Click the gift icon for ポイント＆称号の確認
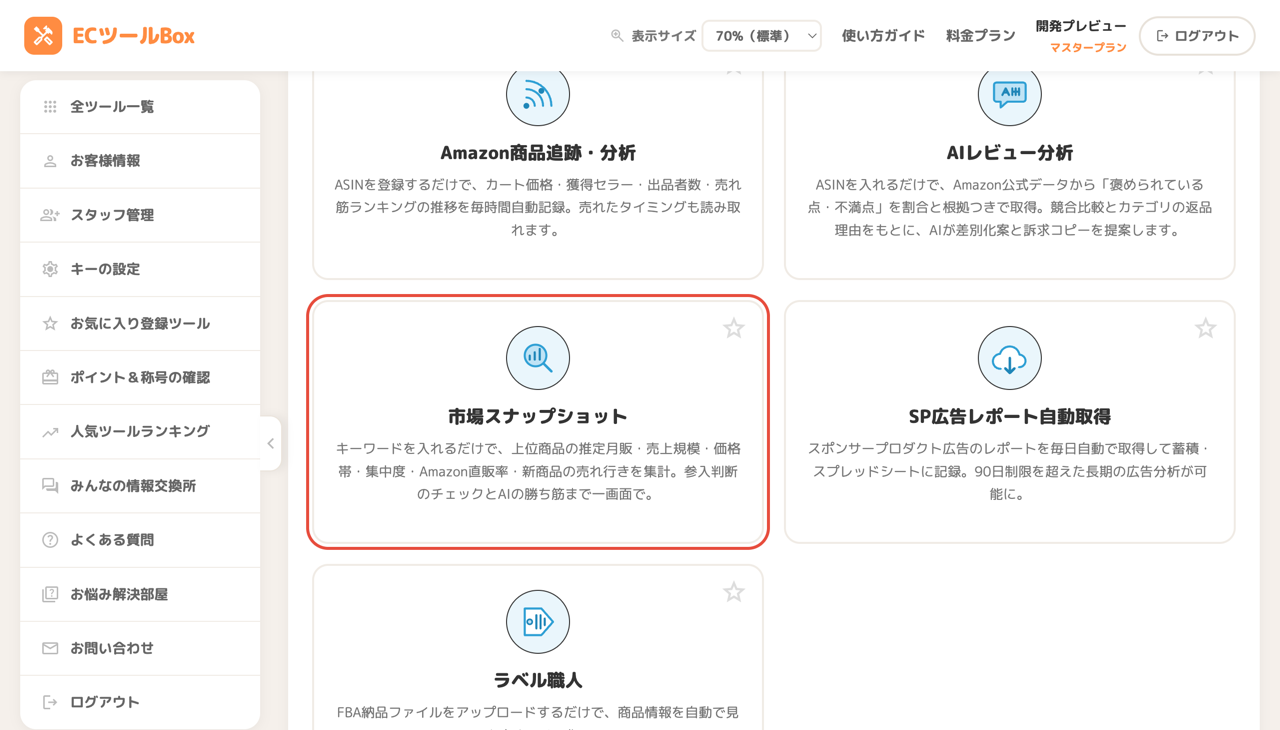Image resolution: width=1280 pixels, height=730 pixels. (50, 377)
